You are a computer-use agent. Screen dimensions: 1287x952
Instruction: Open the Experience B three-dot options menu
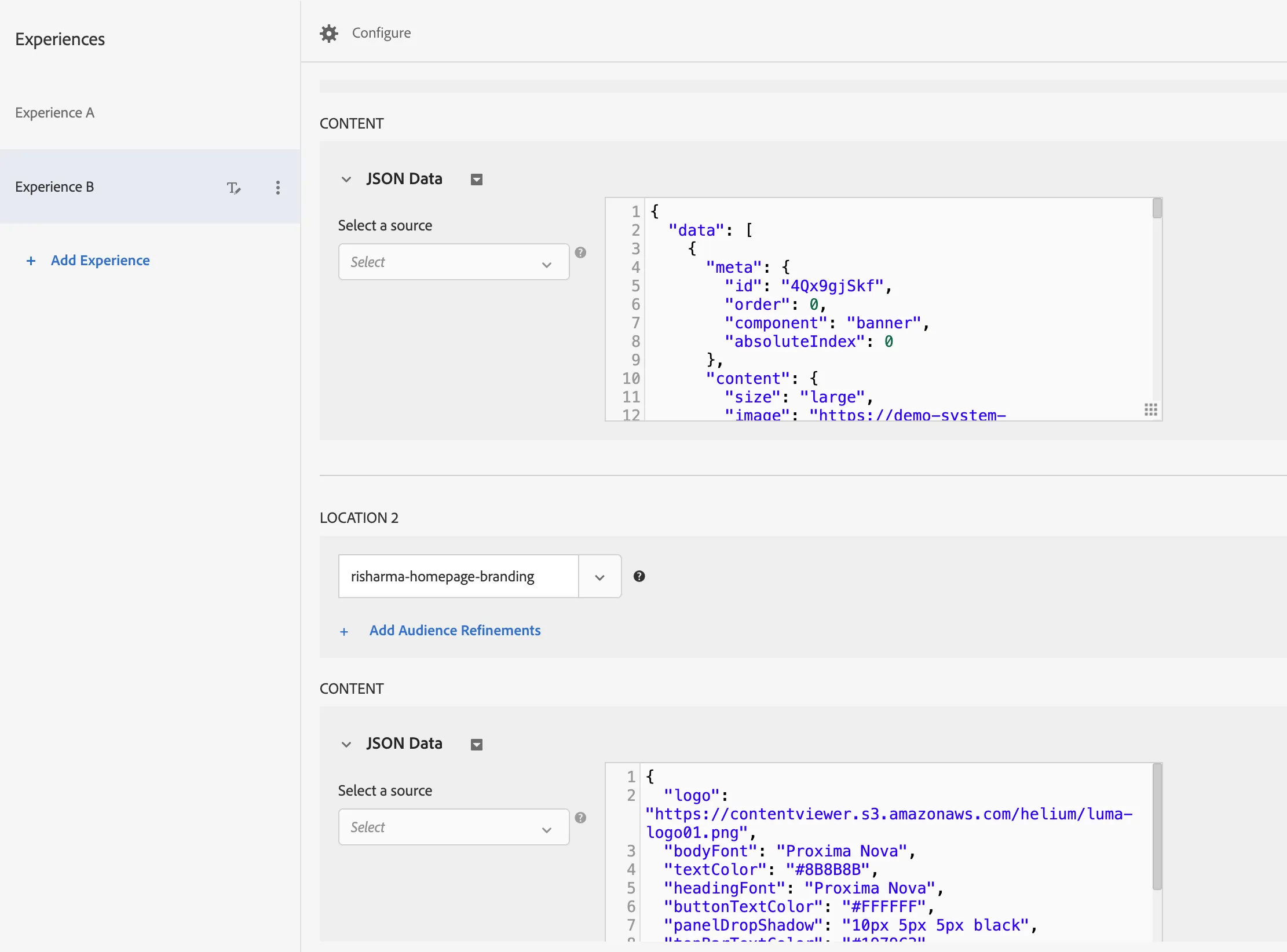click(278, 187)
